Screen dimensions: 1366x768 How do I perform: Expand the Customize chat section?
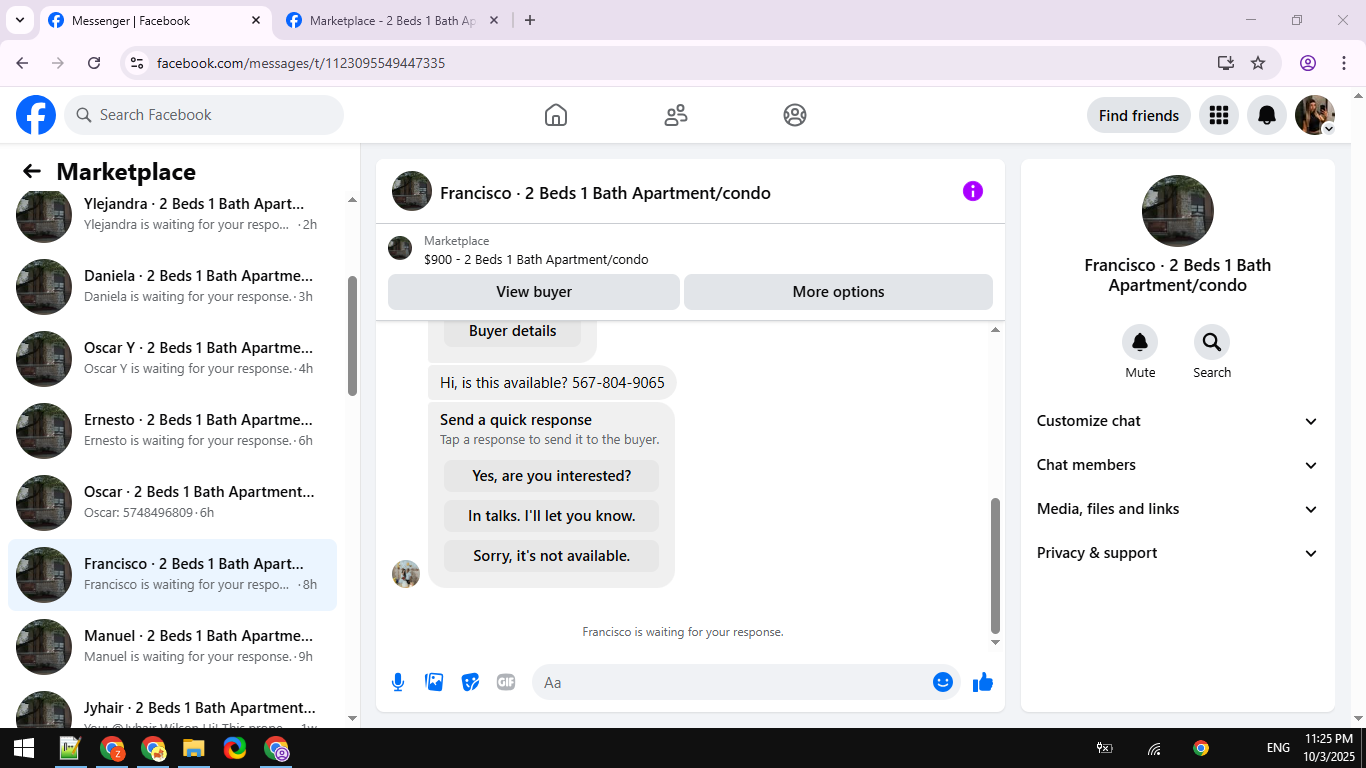point(1177,421)
